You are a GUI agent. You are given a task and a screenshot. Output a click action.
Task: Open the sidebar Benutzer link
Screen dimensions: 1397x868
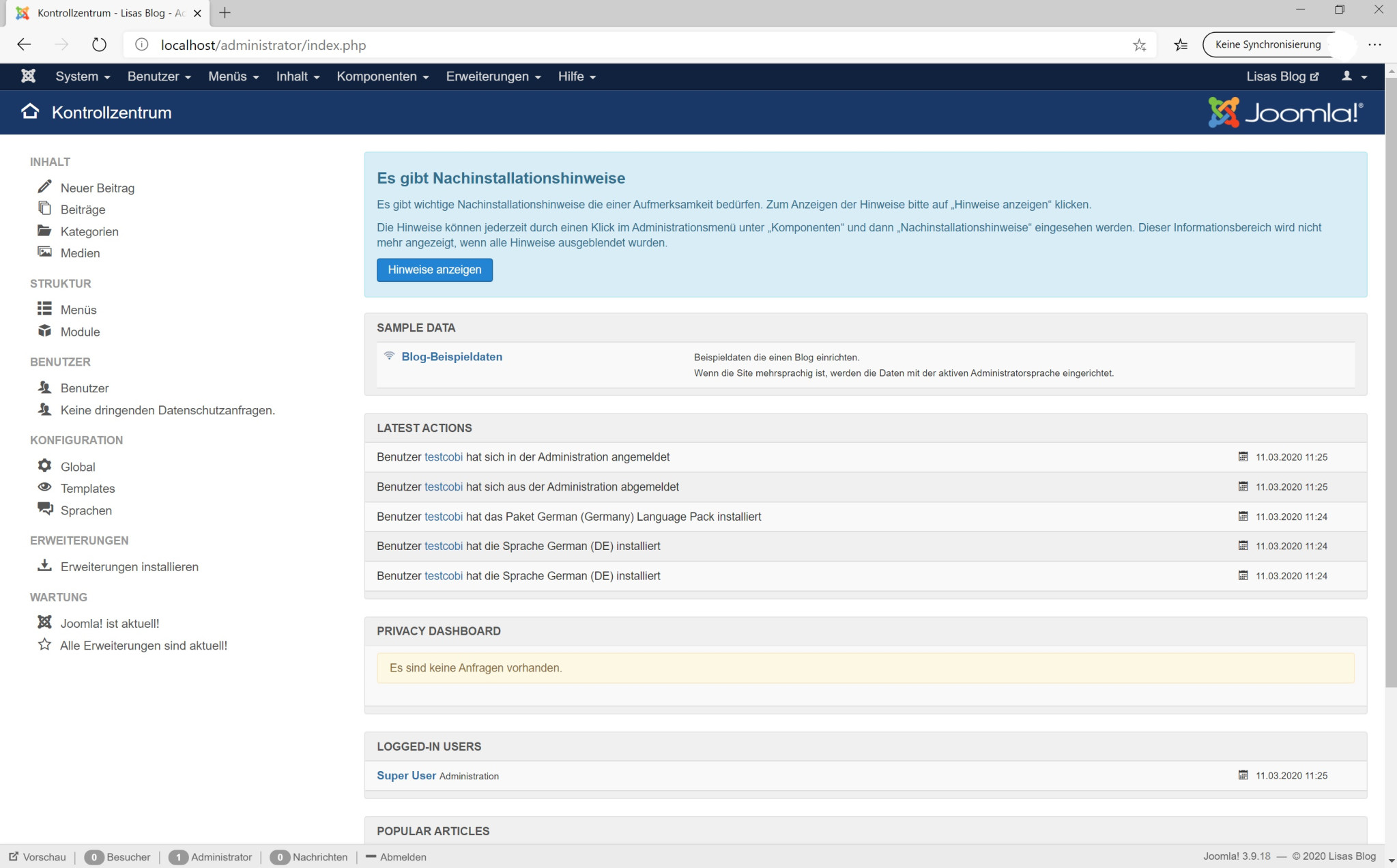(85, 388)
